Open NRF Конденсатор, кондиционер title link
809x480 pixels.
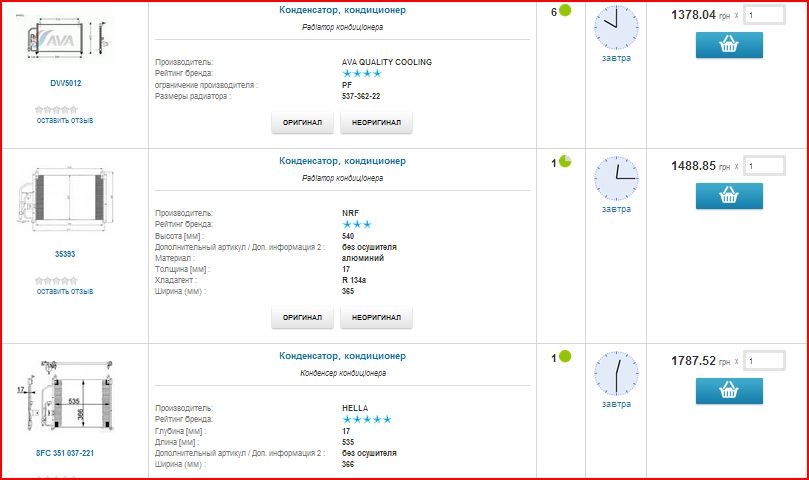click(x=342, y=161)
